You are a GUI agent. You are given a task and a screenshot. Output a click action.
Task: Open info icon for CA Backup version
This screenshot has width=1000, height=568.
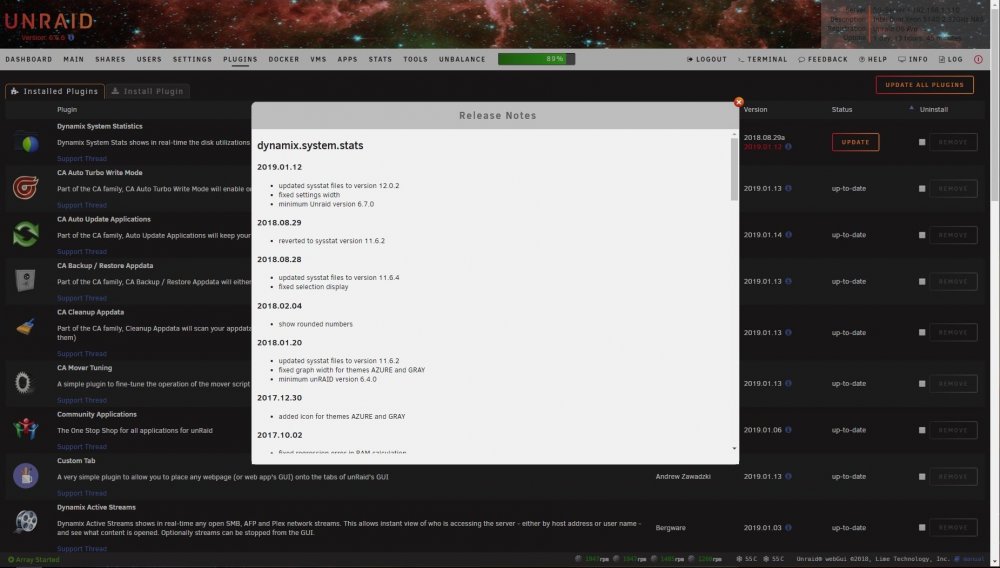[x=788, y=281]
